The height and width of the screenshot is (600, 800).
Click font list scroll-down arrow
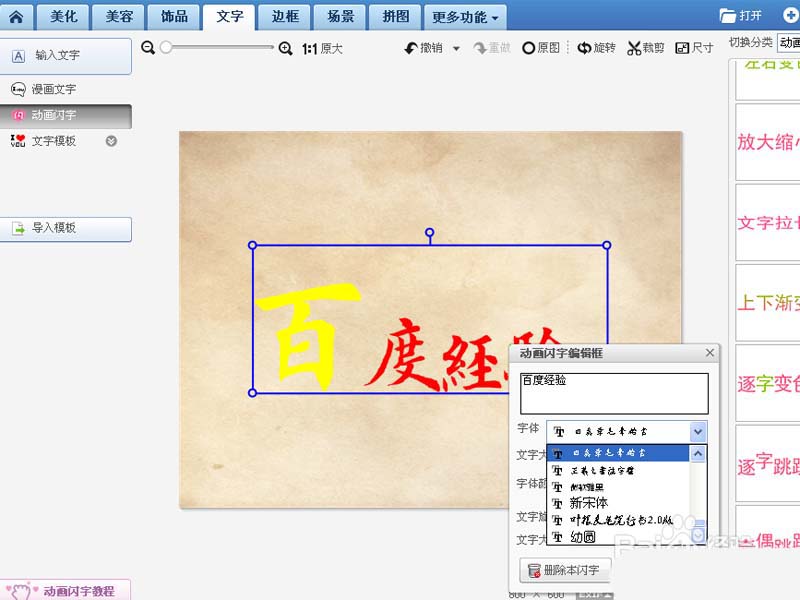(697, 535)
